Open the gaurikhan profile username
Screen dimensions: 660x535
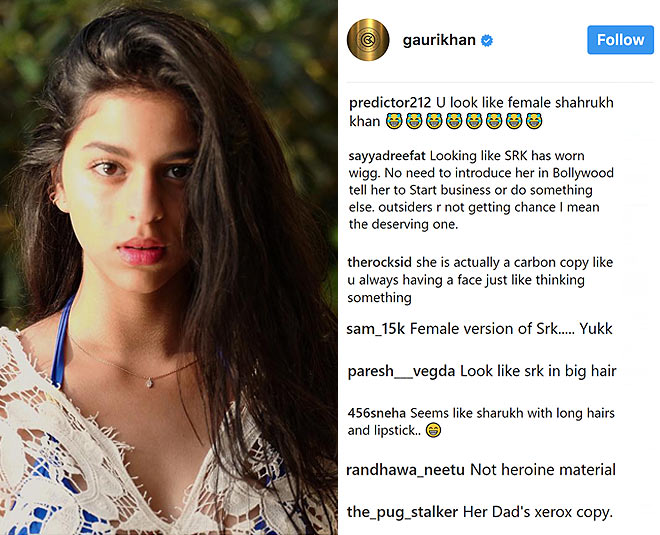pyautogui.click(x=439, y=40)
